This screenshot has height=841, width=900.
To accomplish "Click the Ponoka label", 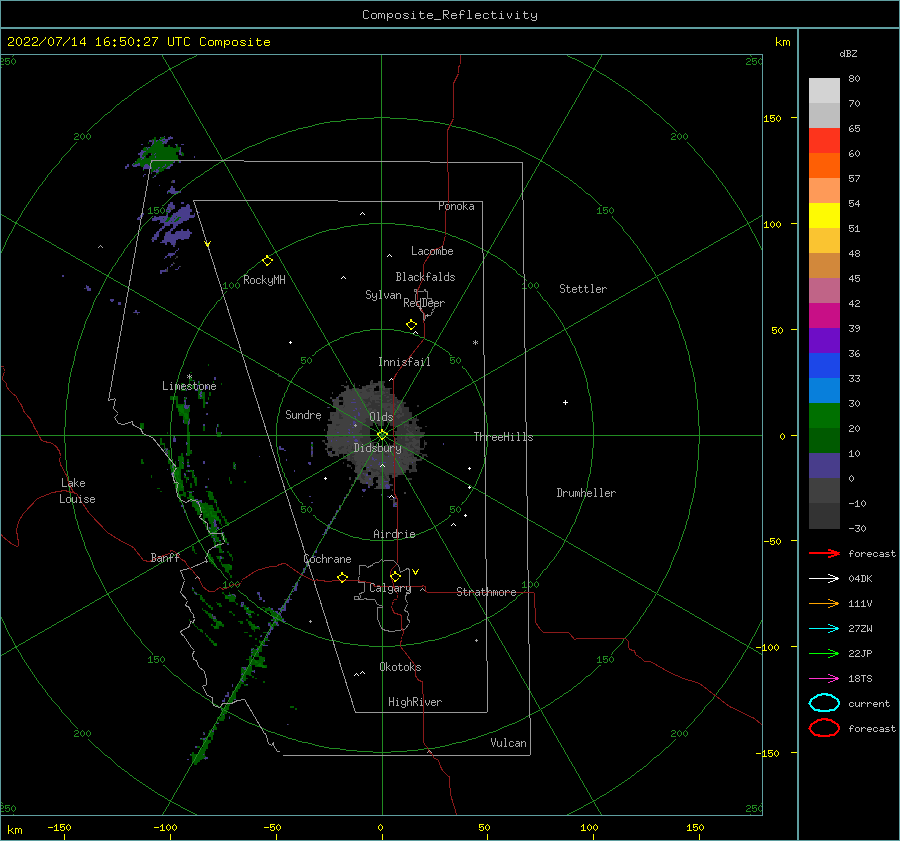I will click(x=456, y=206).
